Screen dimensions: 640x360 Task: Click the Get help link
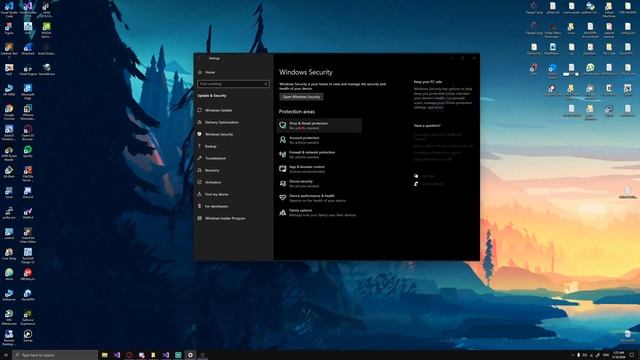point(428,176)
